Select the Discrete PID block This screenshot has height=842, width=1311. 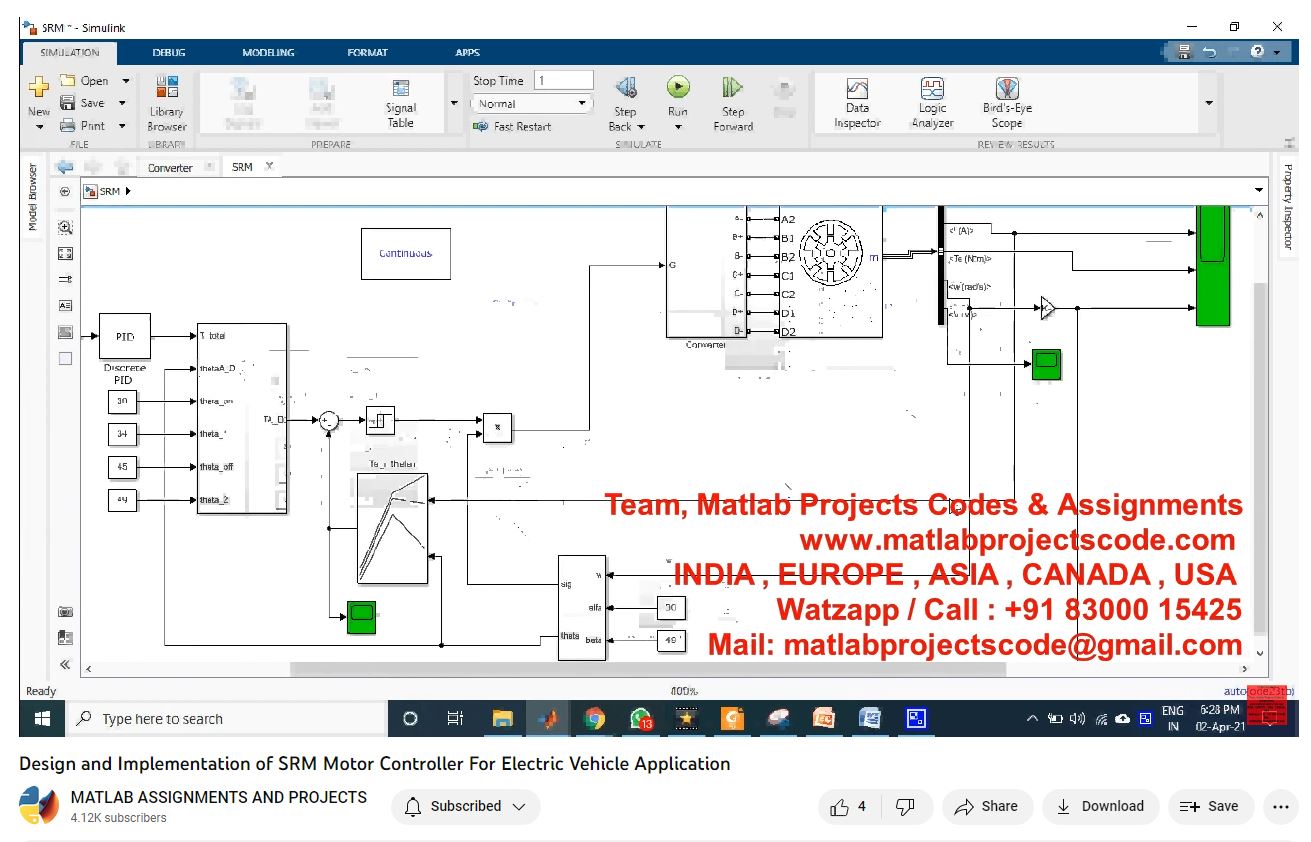coord(125,336)
